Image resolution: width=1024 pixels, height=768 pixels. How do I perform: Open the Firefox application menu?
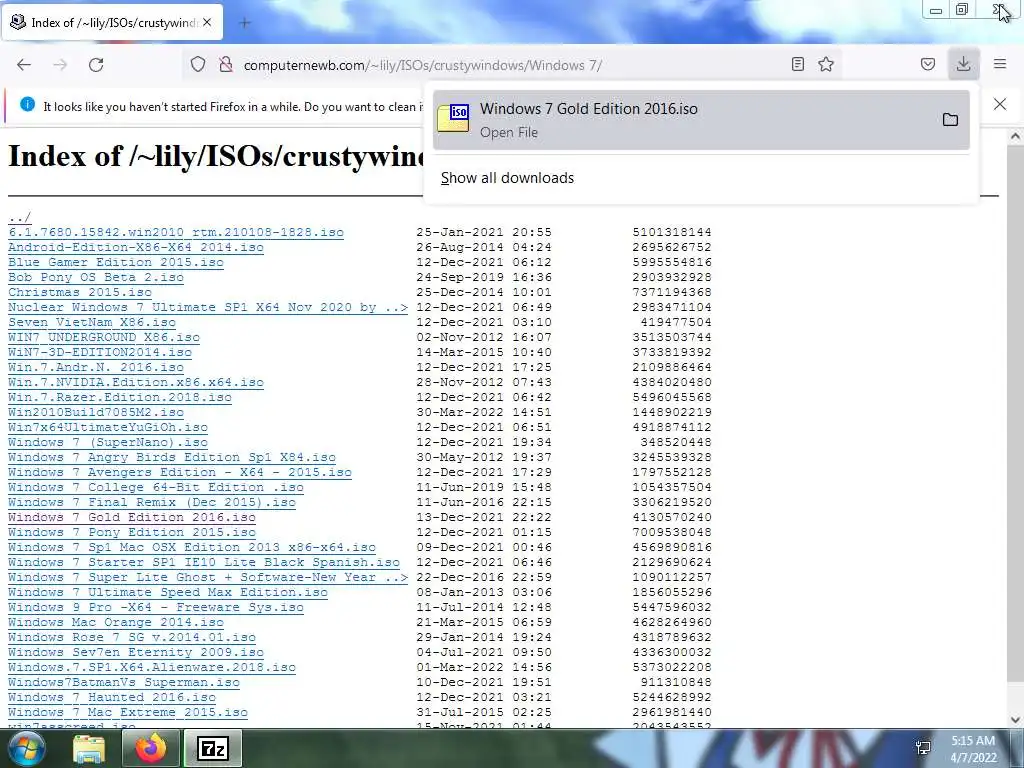1000,64
